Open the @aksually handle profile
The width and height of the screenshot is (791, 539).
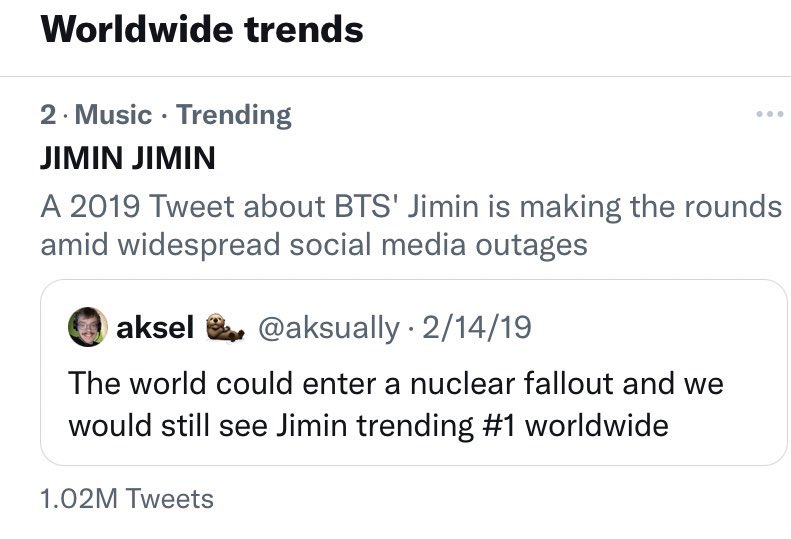click(328, 327)
